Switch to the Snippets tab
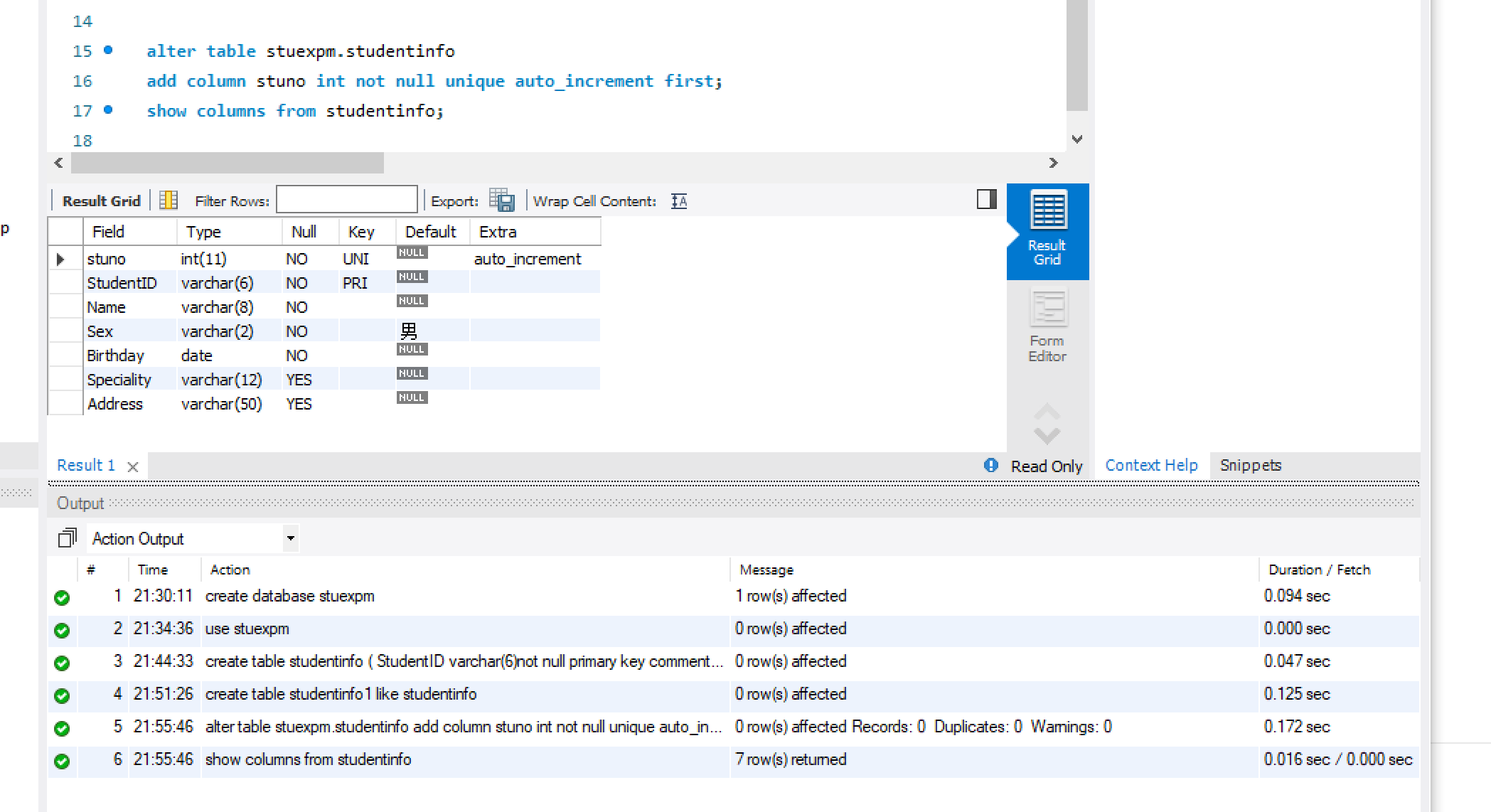Viewport: 1491px width, 812px height. tap(1250, 465)
